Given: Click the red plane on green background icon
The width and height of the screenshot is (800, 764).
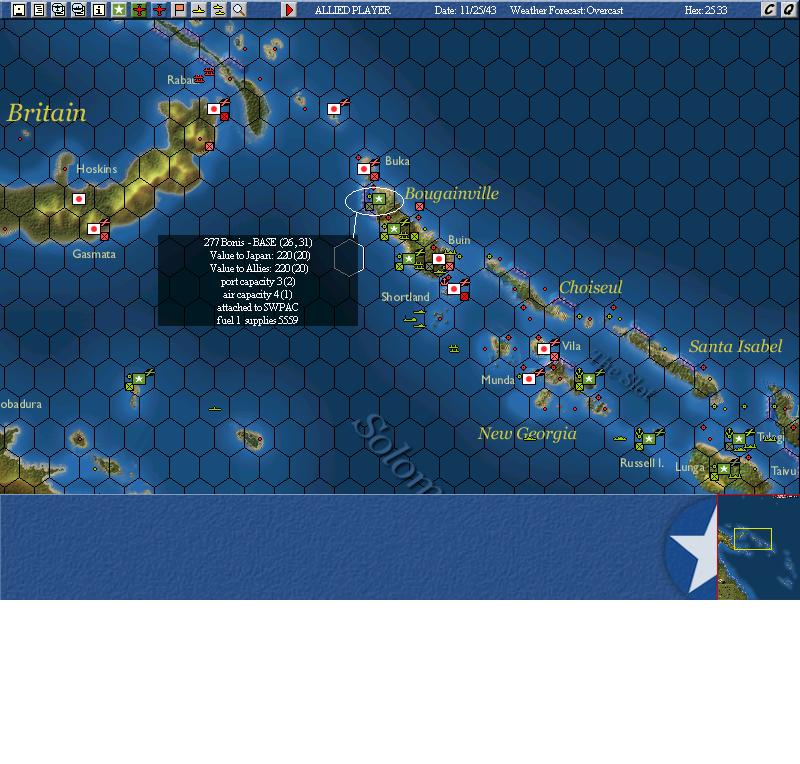Looking at the screenshot, I should 139,9.
